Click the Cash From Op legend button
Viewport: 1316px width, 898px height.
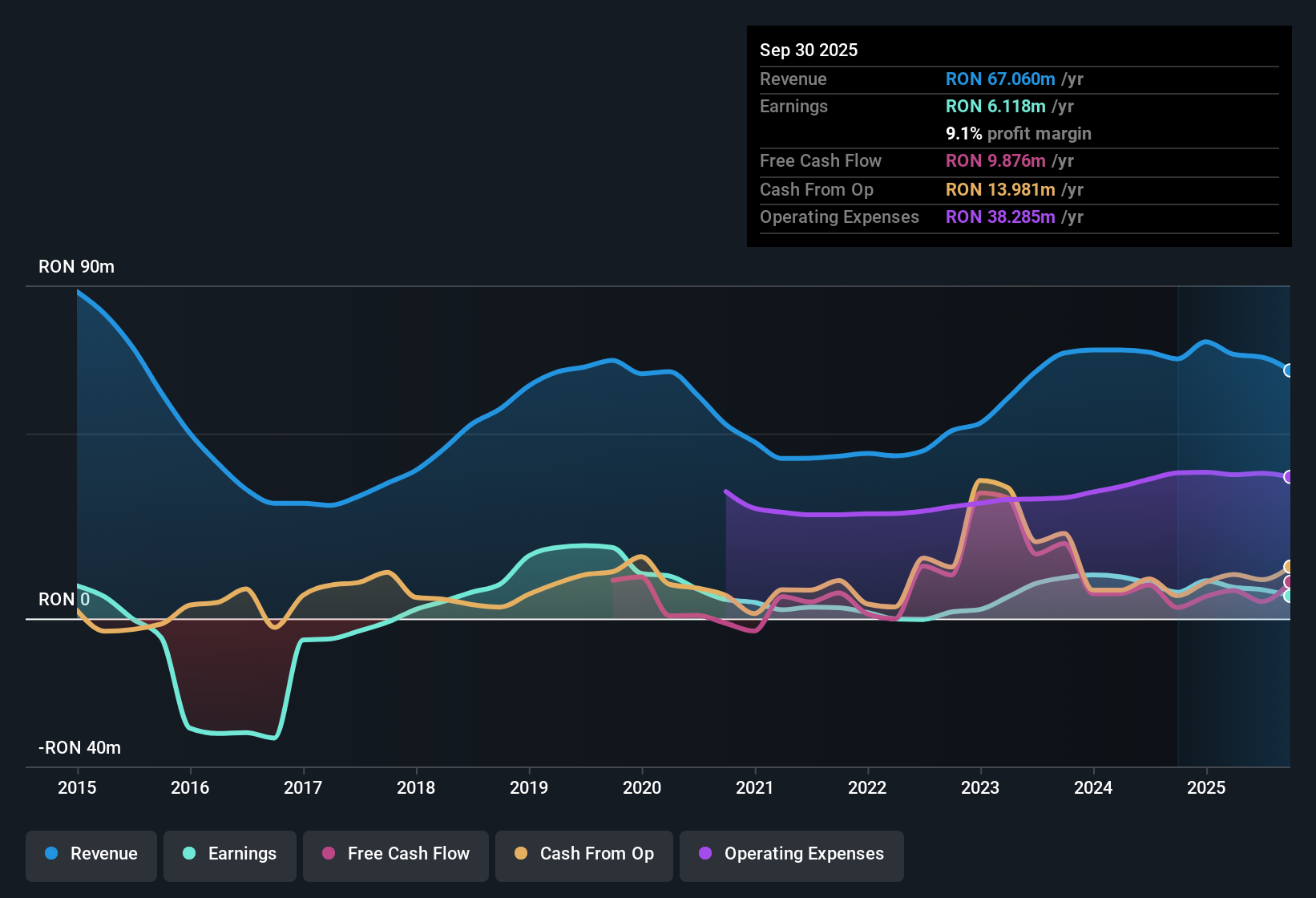coord(583,854)
